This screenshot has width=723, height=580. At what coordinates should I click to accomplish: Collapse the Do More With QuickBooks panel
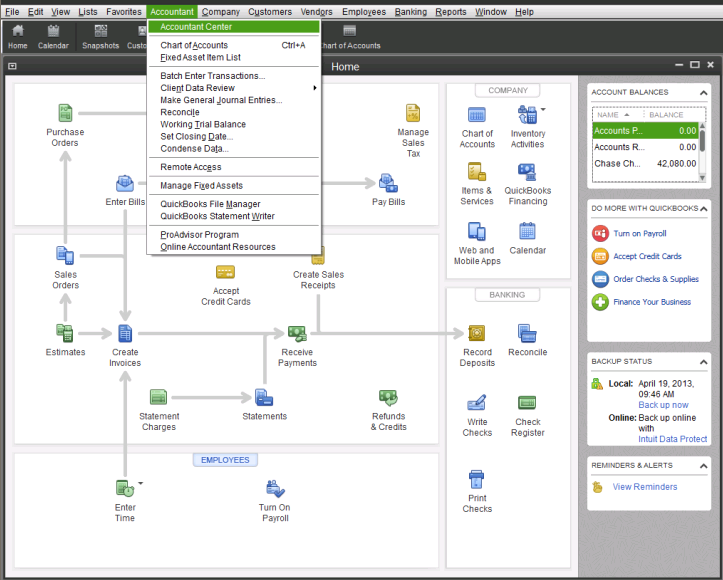click(703, 209)
